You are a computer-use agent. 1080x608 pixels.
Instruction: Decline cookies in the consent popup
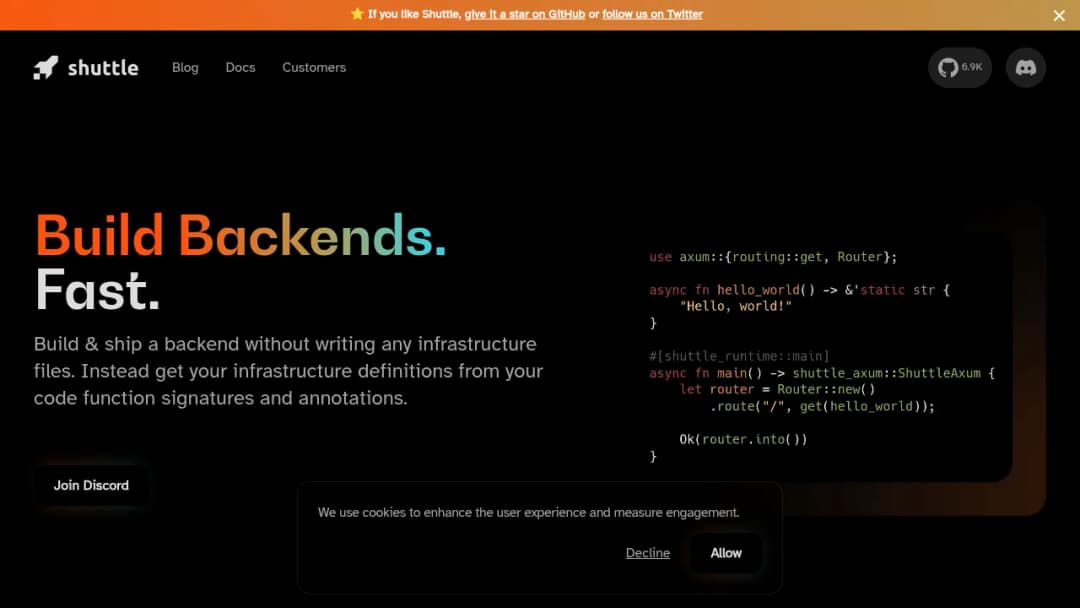click(647, 553)
